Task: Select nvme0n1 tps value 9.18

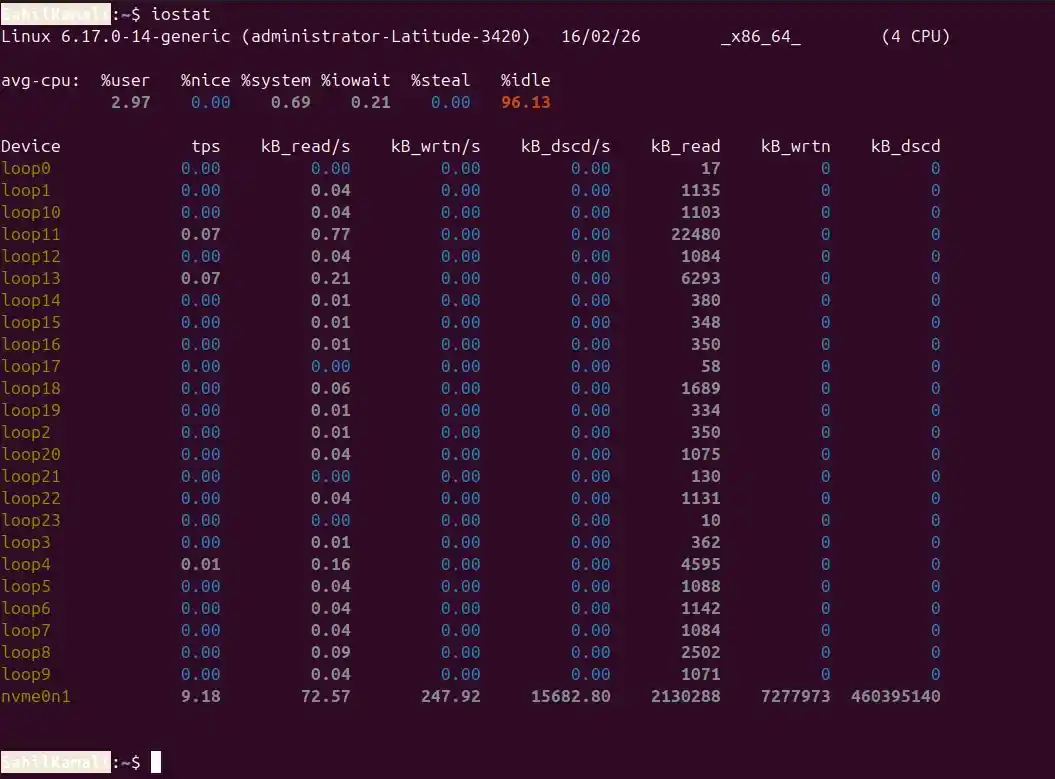Action: coord(201,696)
